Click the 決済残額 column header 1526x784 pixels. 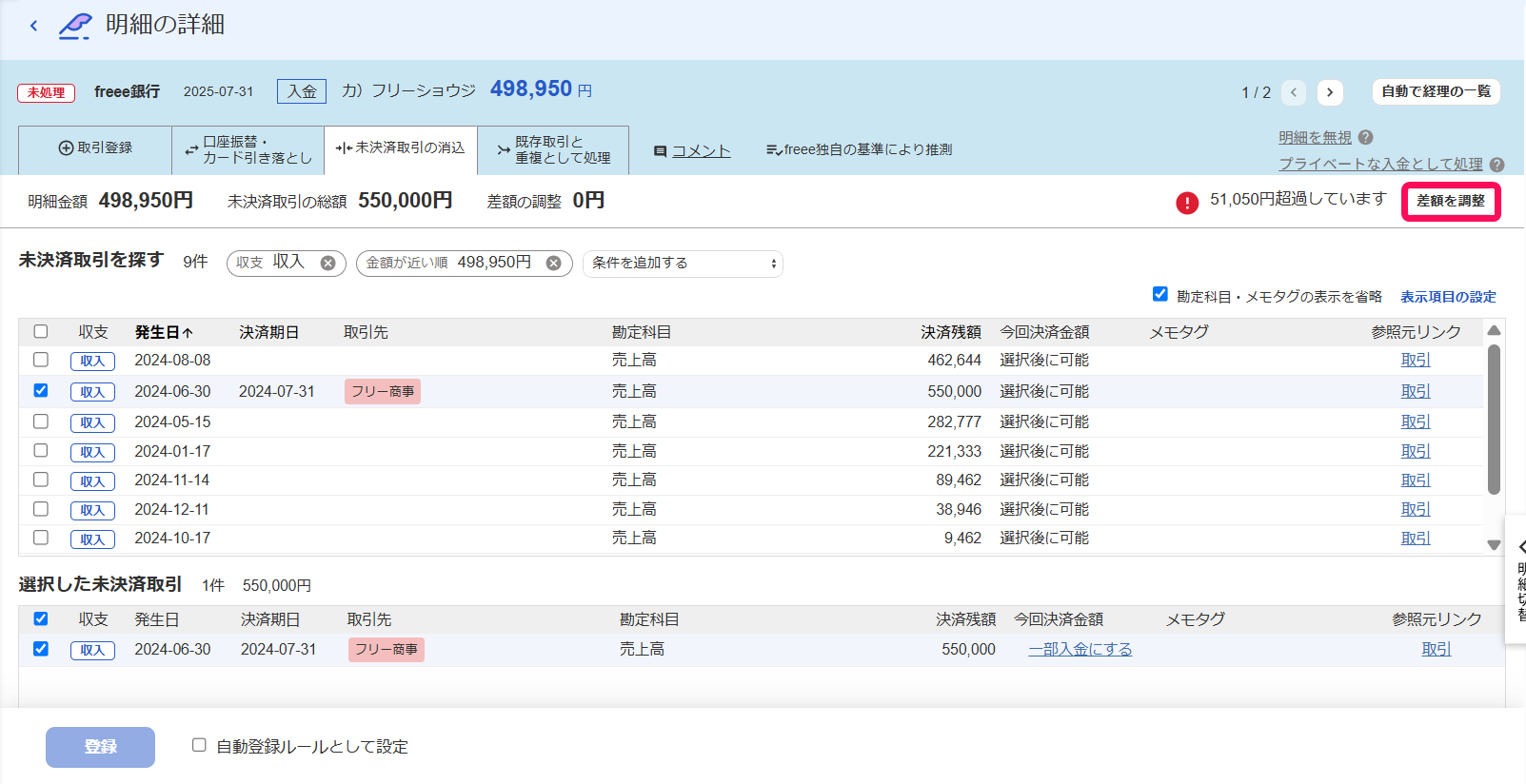click(x=951, y=332)
